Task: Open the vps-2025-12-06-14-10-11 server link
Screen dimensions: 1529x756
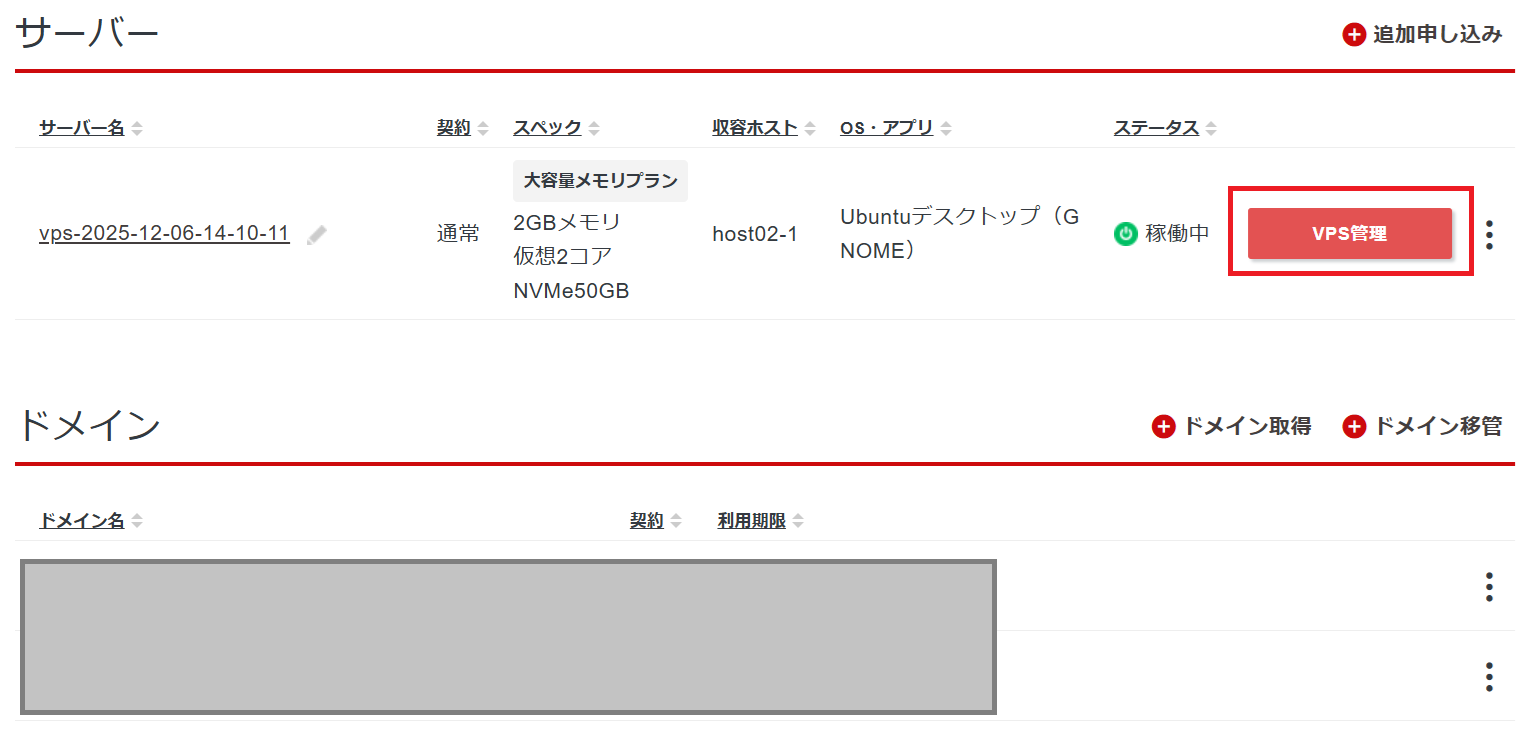Action: coord(164,234)
